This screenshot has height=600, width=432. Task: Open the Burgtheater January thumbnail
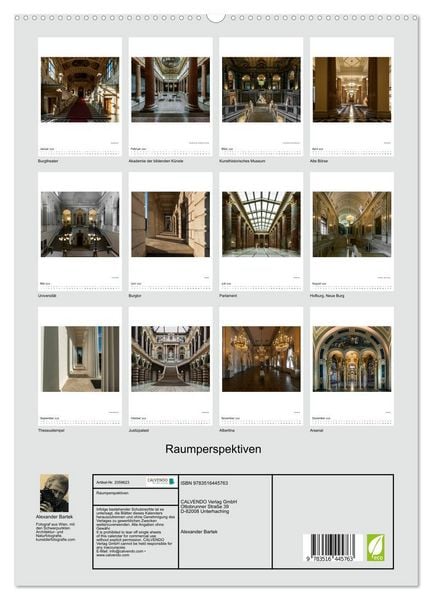(80, 90)
